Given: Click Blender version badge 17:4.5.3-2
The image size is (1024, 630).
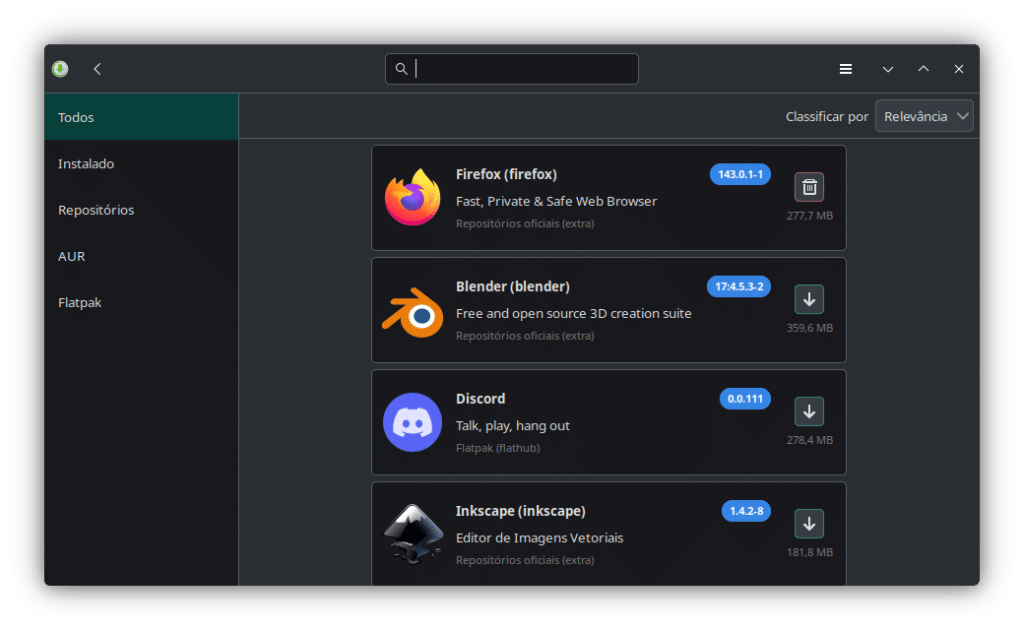Looking at the screenshot, I should (739, 287).
